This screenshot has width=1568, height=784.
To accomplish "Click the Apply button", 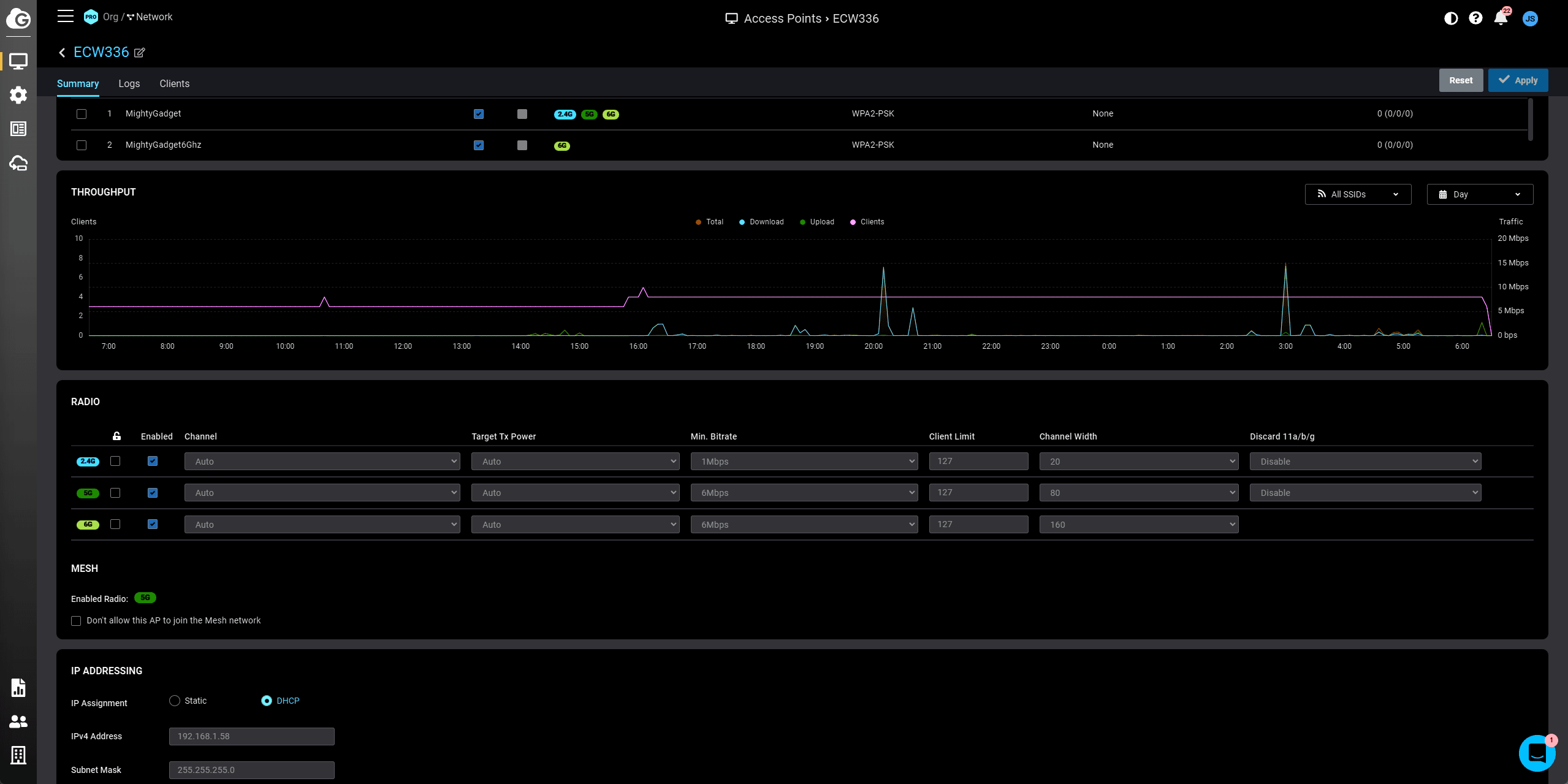I will pos(1517,80).
